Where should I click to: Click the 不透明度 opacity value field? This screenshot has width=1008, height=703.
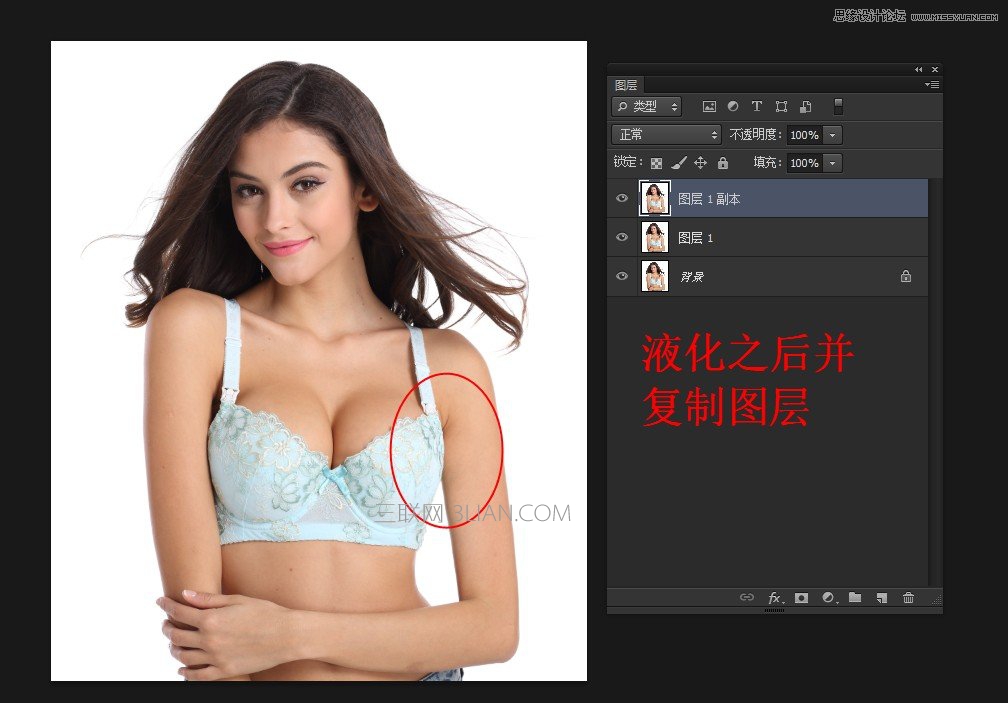coord(804,135)
